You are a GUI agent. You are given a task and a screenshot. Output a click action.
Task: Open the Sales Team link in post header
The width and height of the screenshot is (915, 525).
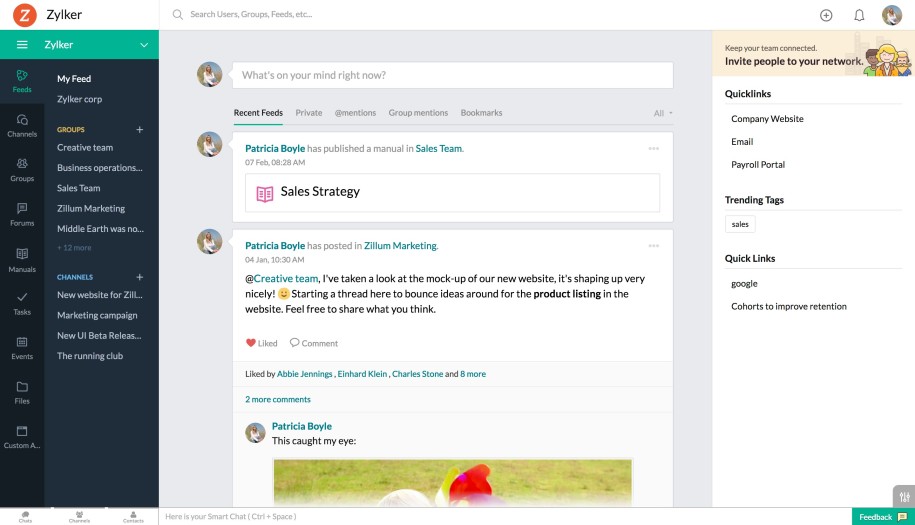click(438, 149)
